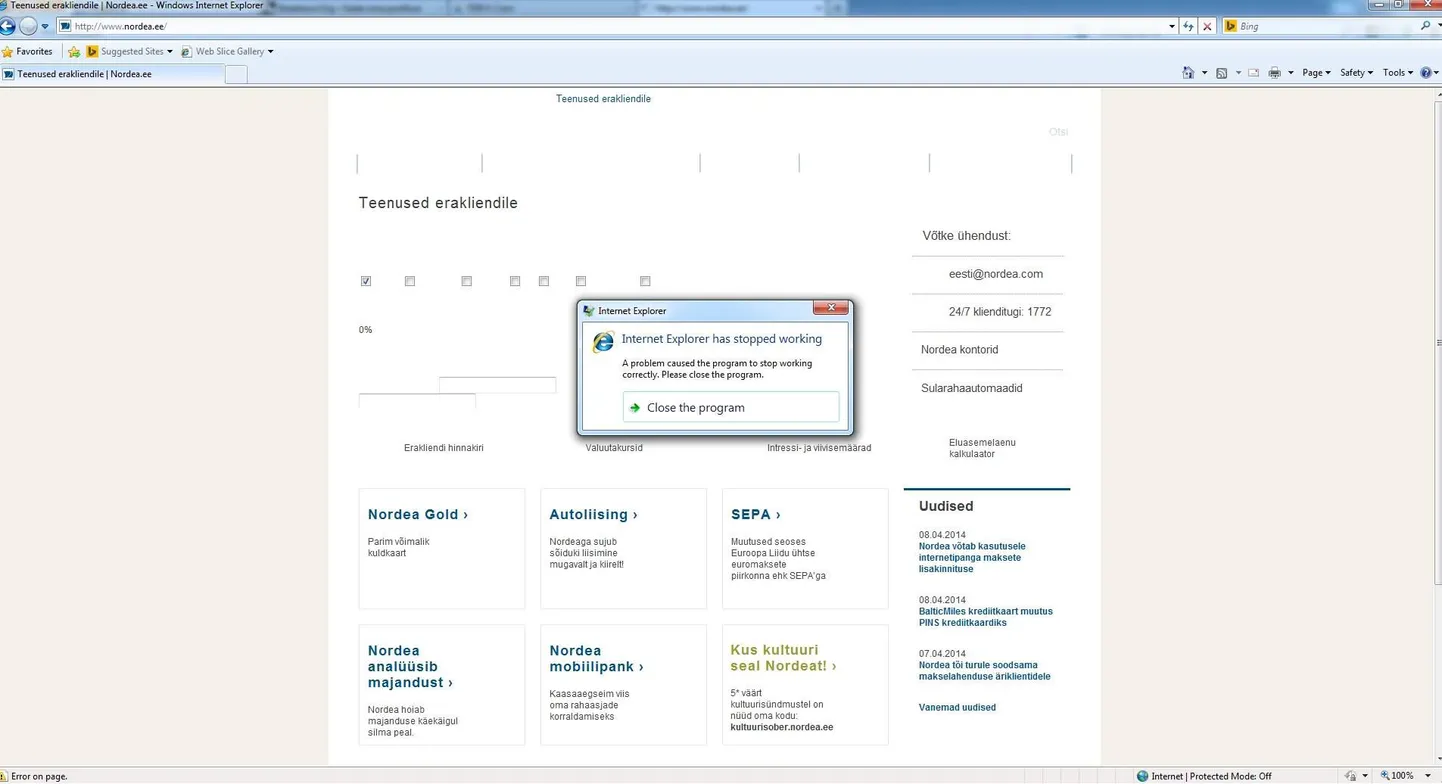Open news about soodsama makselahenduse ärikliendile
This screenshot has height=784, width=1442.
tap(984, 670)
